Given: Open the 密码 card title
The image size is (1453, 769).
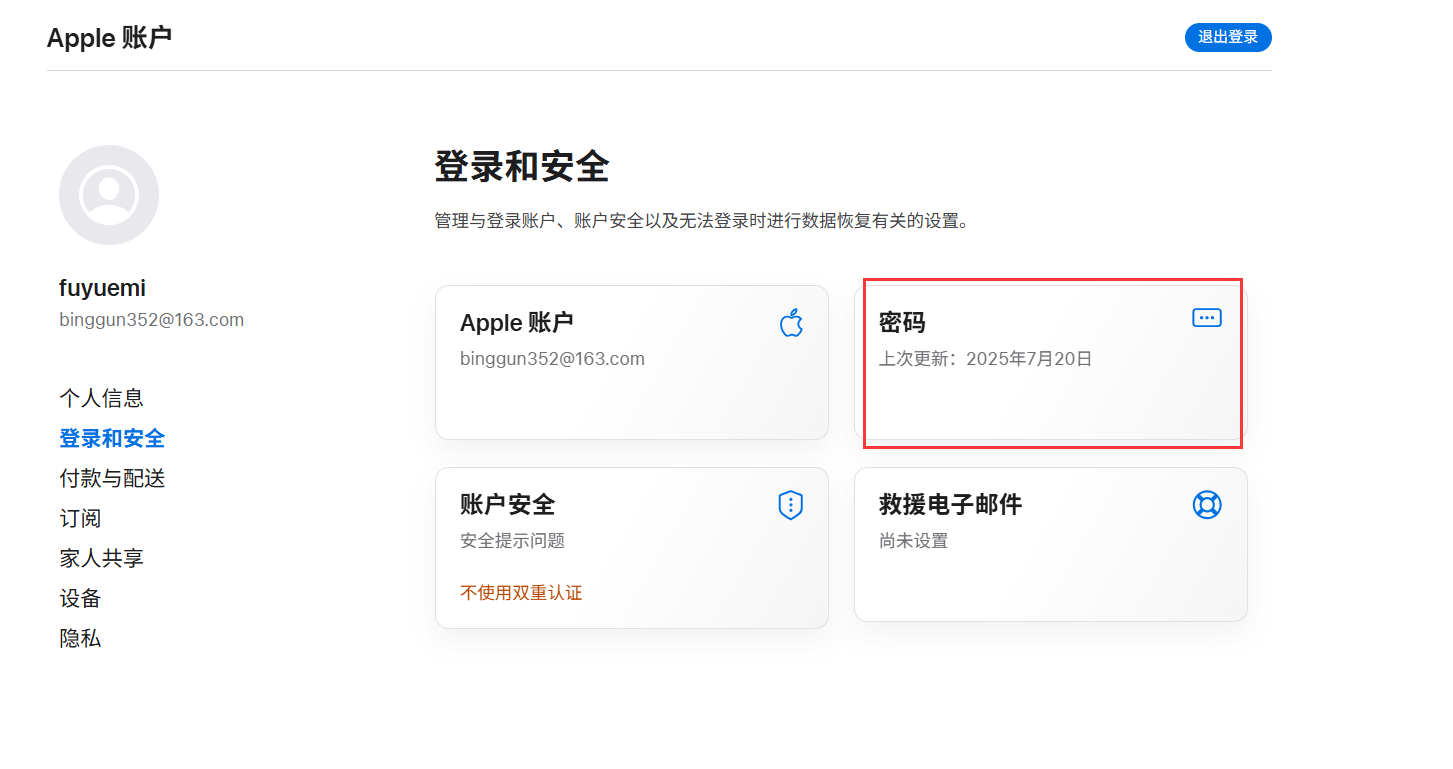Looking at the screenshot, I should tap(902, 323).
